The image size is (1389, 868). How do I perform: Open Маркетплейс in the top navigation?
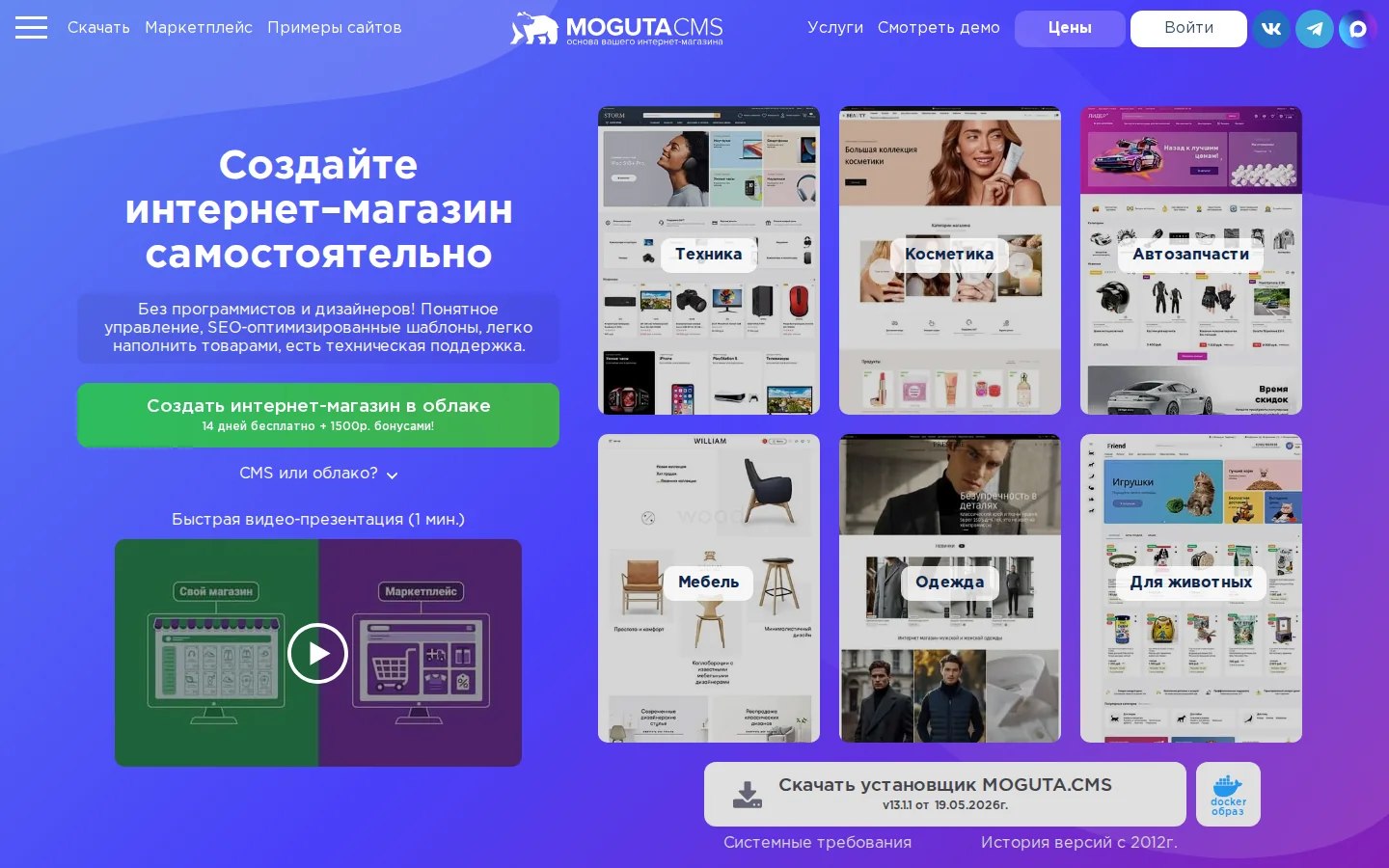(x=199, y=28)
